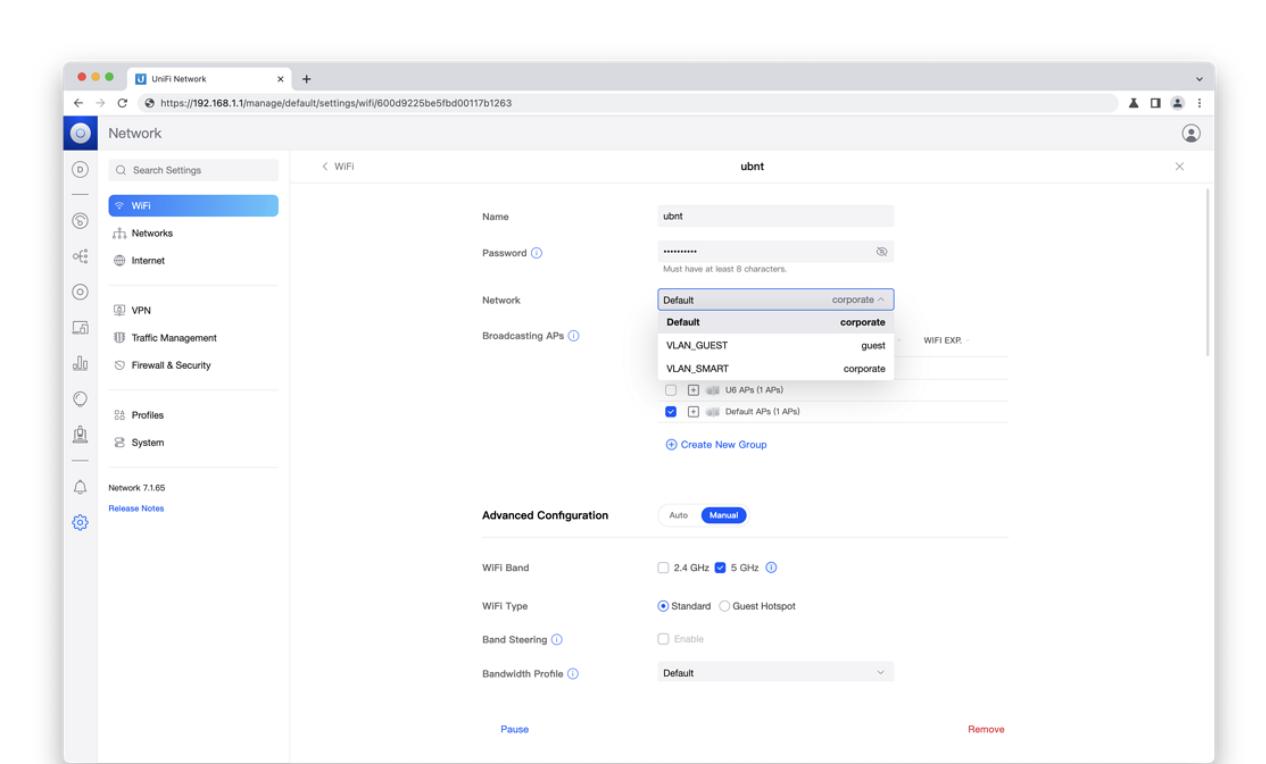Viewport: 1266px width, 764px height.
Task: Enable the 2.4 GHz WiFi band checkbox
Action: (x=662, y=568)
